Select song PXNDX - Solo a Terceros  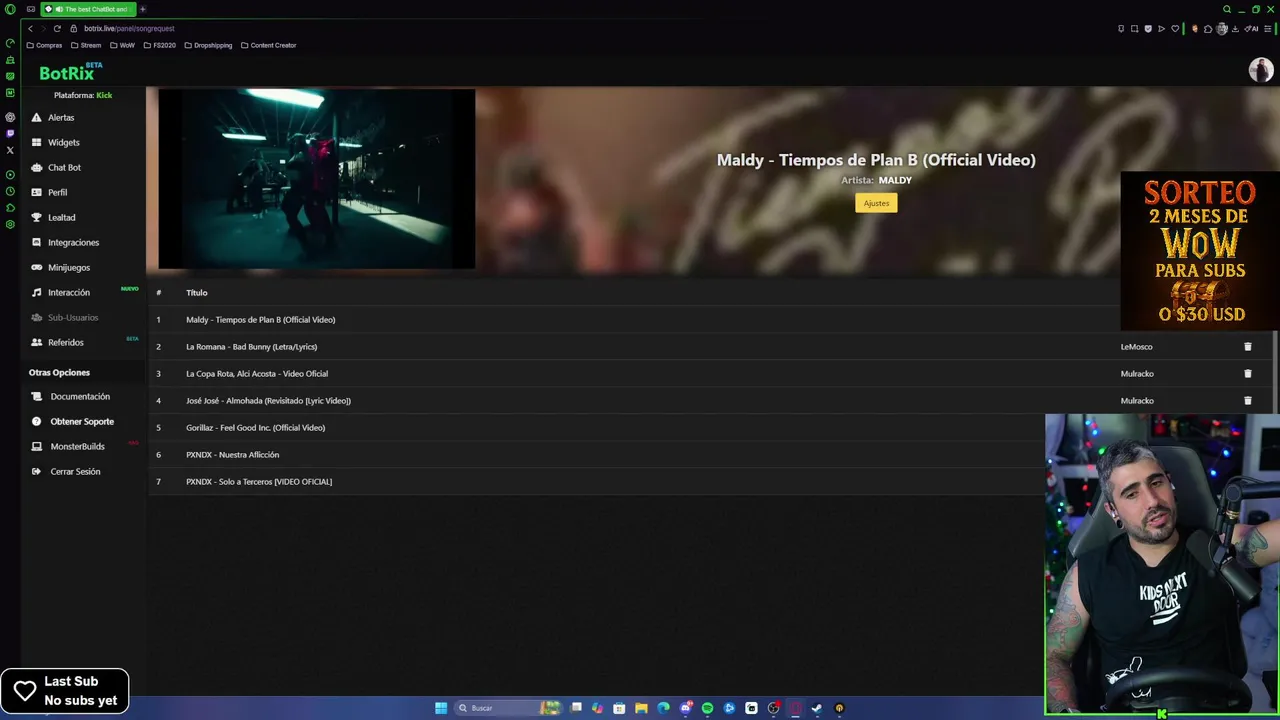click(259, 482)
